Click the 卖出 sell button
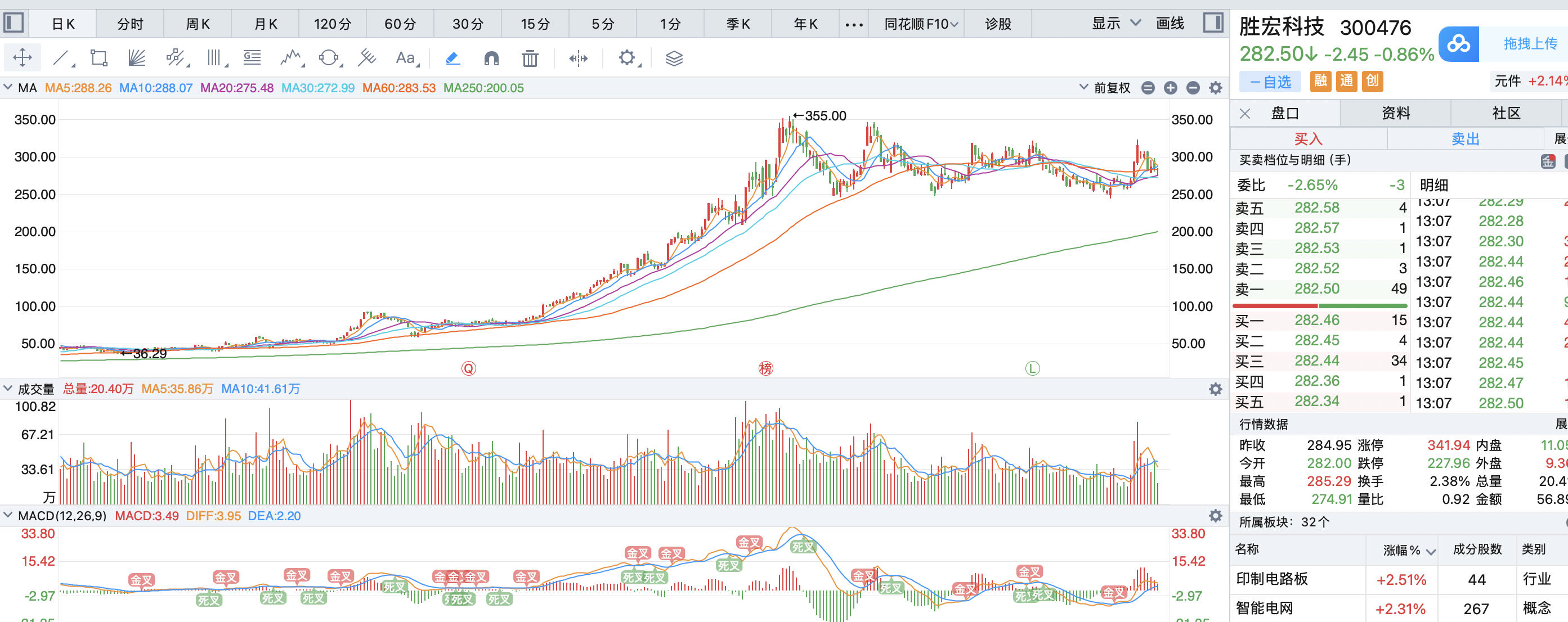Image resolution: width=1568 pixels, height=622 pixels. [1464, 138]
